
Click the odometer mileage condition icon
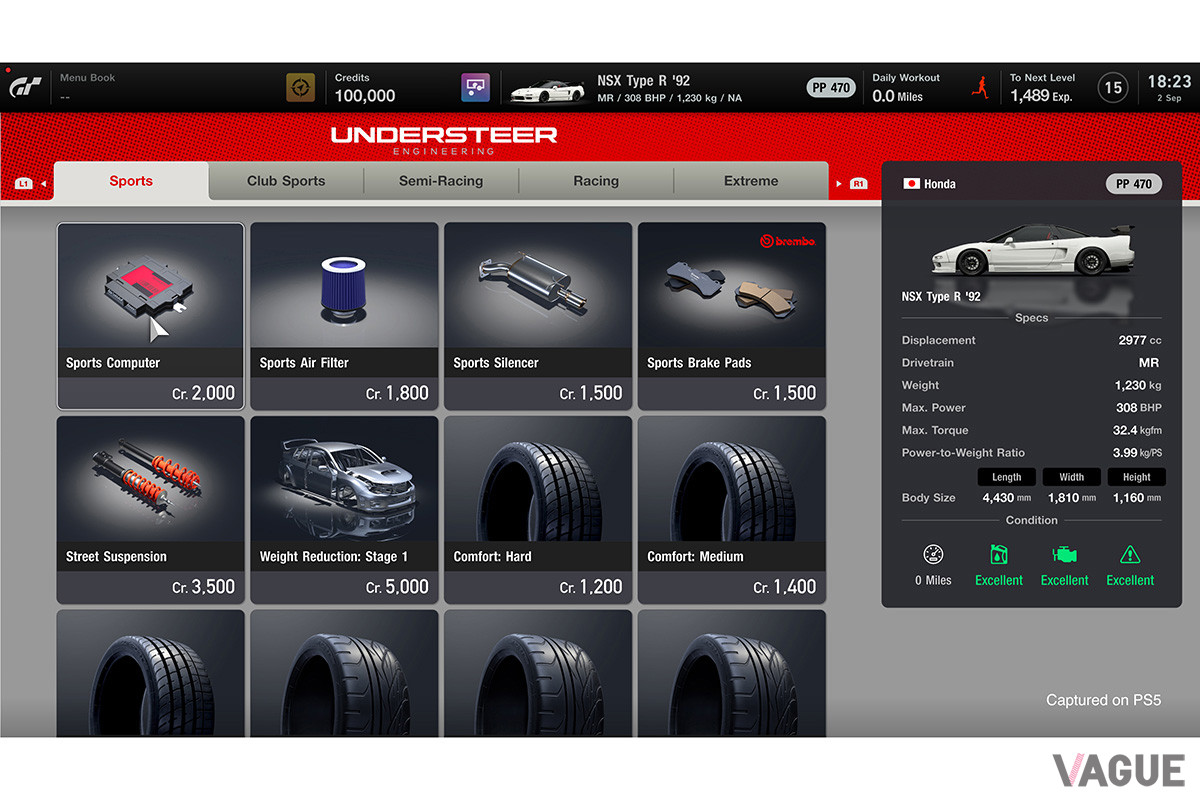point(934,555)
